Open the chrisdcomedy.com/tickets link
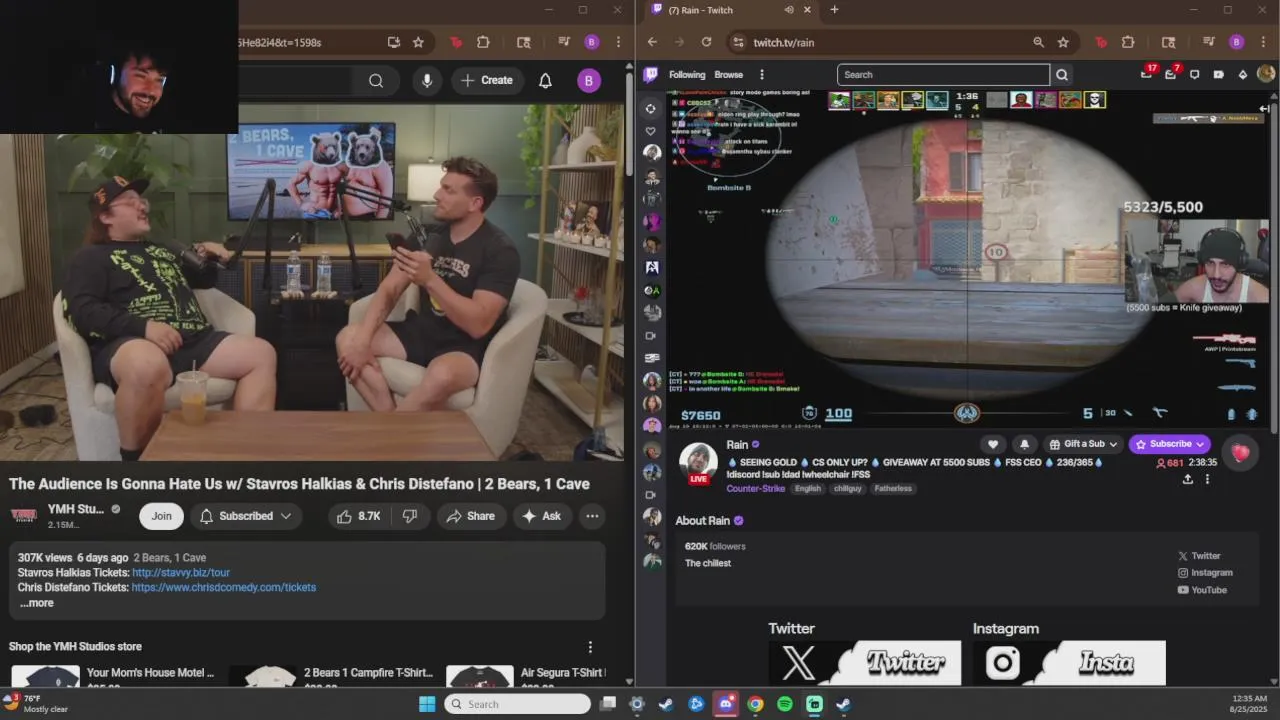Viewport: 1280px width, 720px height. pos(224,587)
